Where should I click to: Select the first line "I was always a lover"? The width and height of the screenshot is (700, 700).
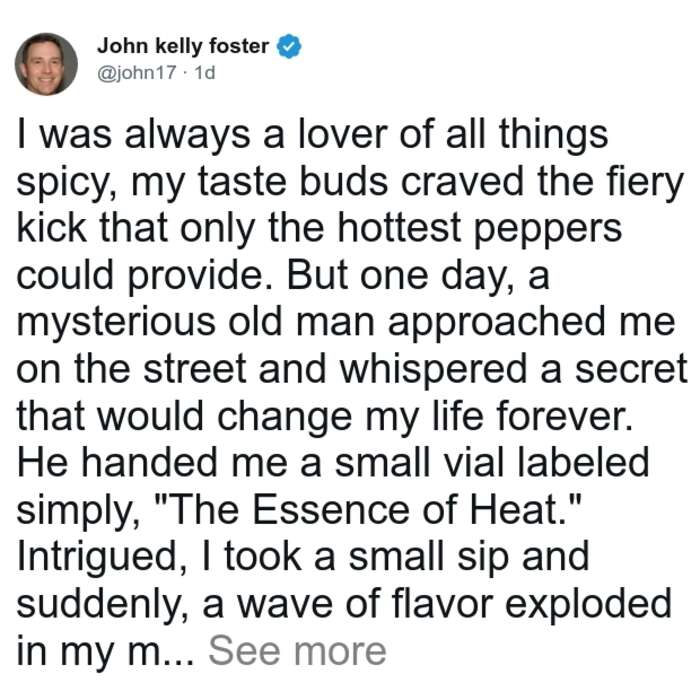tap(202, 134)
